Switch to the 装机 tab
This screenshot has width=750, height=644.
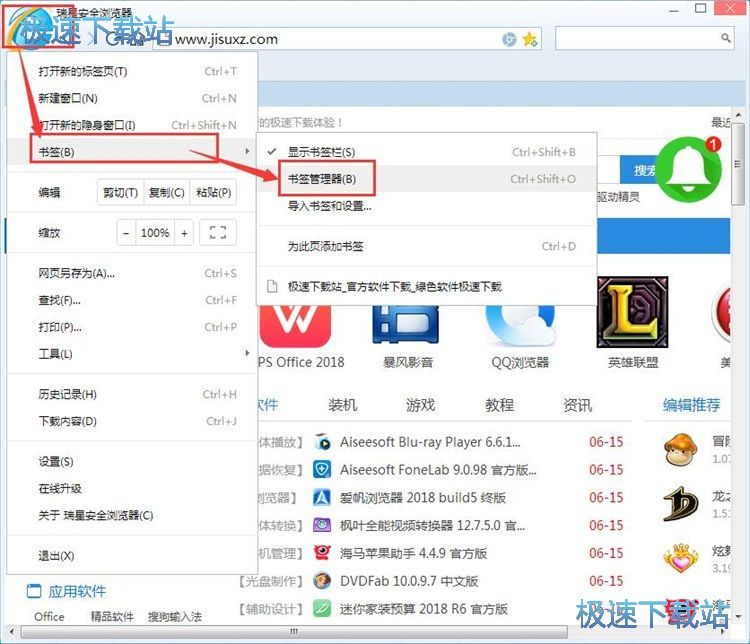[x=342, y=405]
